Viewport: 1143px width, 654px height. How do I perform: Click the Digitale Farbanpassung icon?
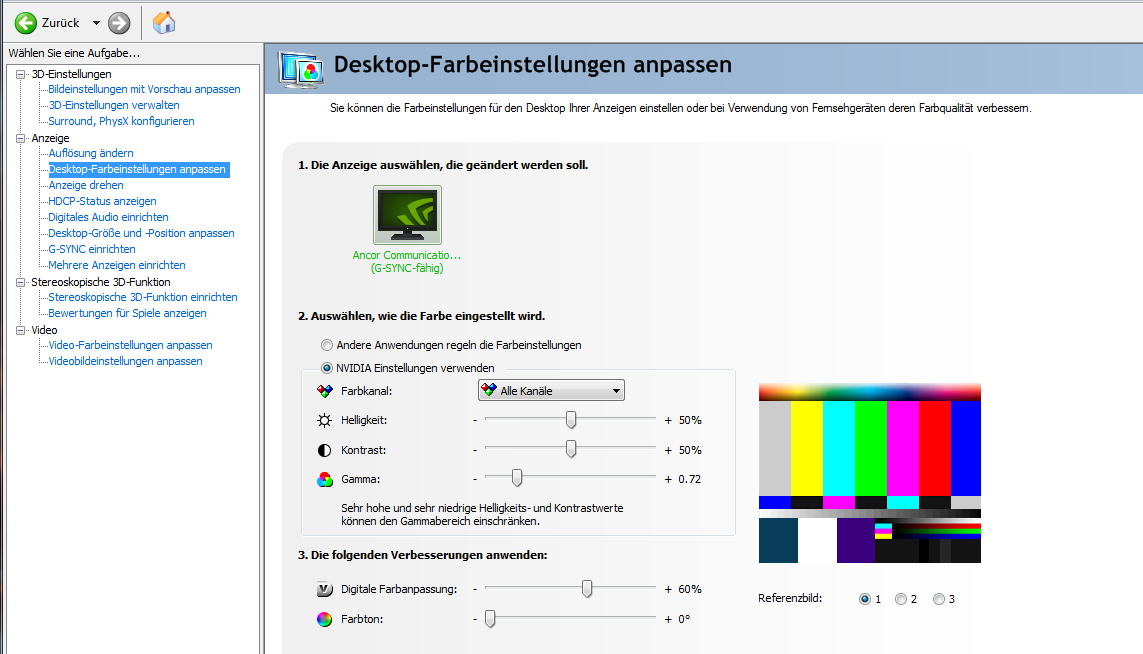(x=324, y=589)
